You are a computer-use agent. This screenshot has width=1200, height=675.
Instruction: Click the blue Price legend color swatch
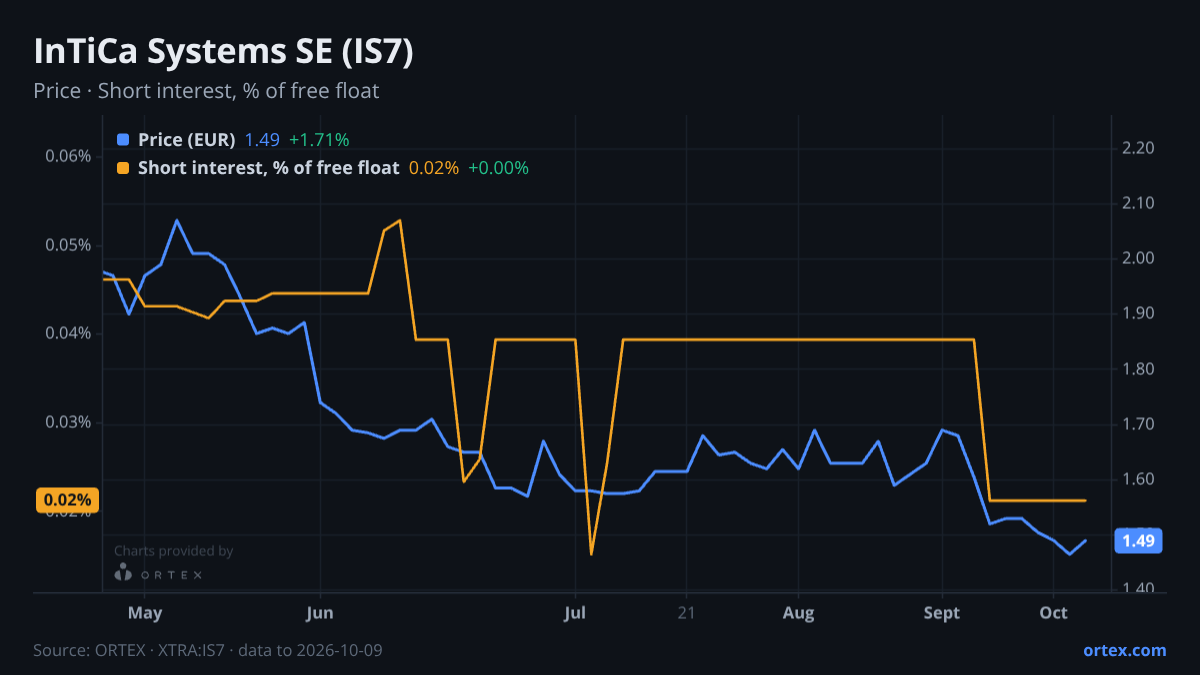tap(123, 140)
